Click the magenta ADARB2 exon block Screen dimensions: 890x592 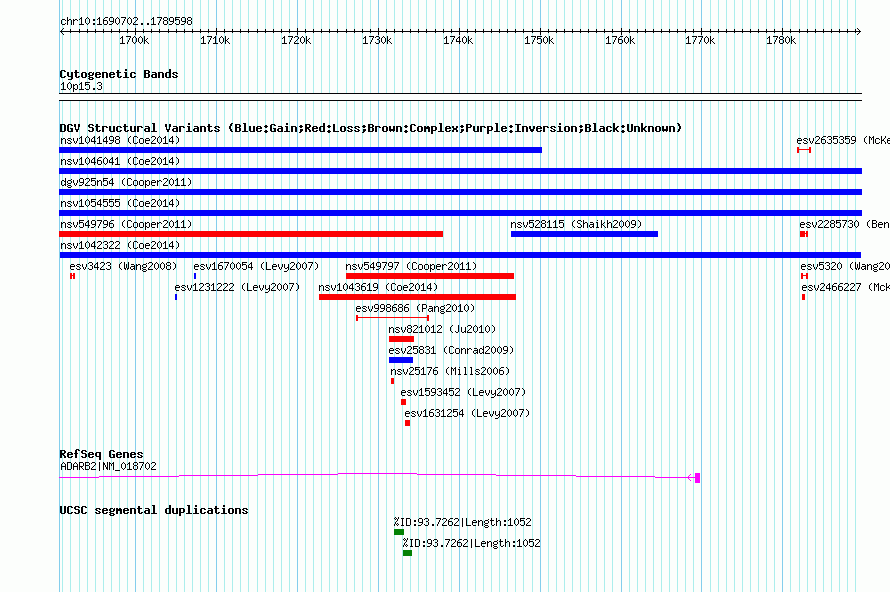(698, 478)
